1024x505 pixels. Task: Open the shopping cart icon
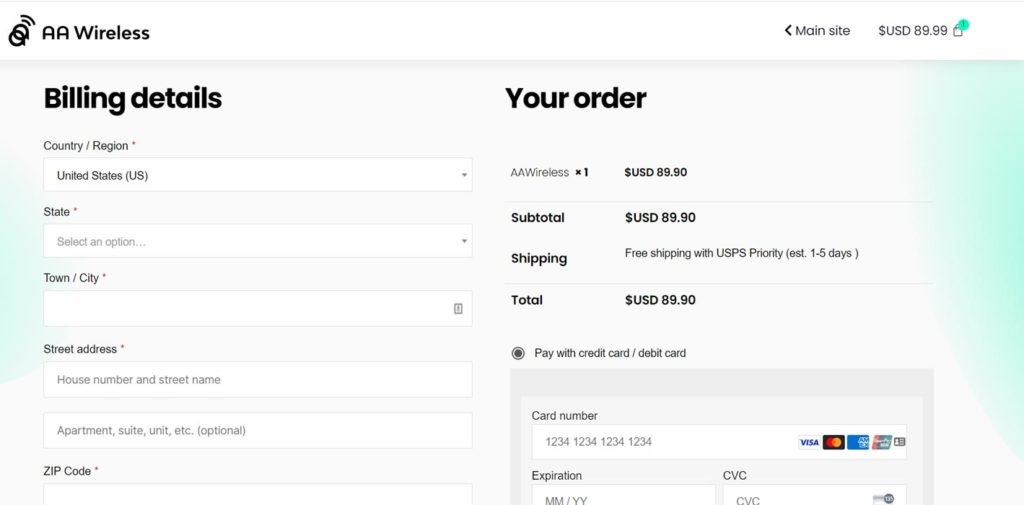[x=958, y=31]
